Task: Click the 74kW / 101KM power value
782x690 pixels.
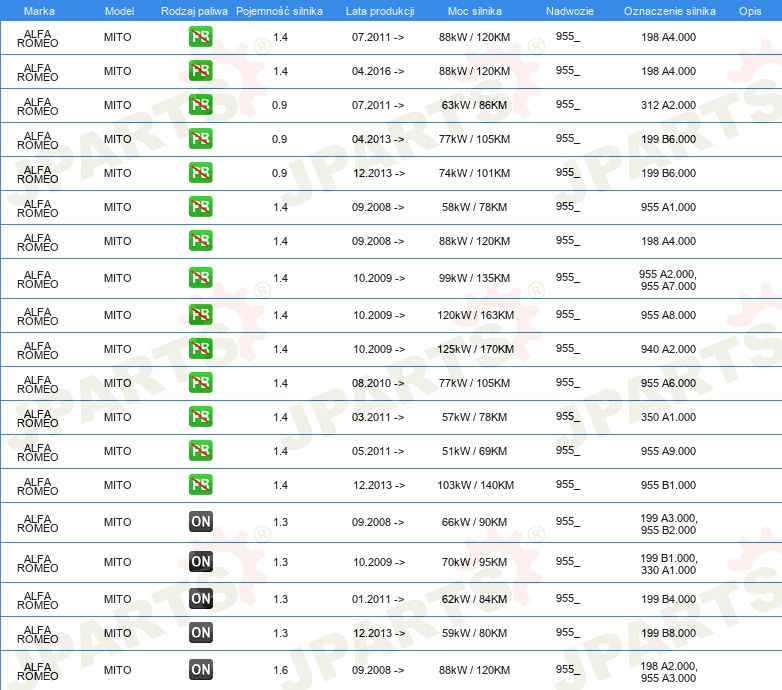Action: 474,173
